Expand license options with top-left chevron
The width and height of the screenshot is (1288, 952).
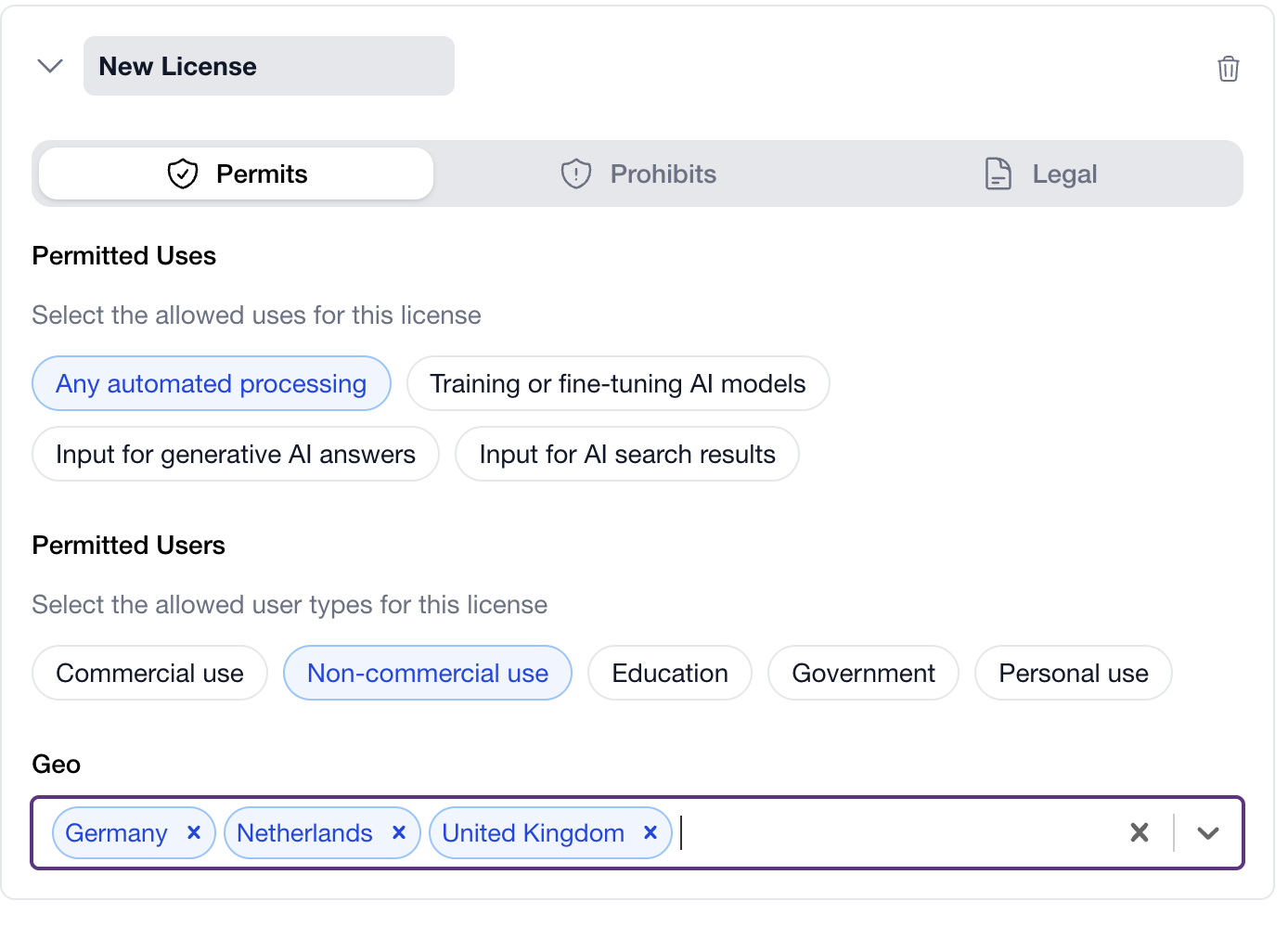[50, 66]
